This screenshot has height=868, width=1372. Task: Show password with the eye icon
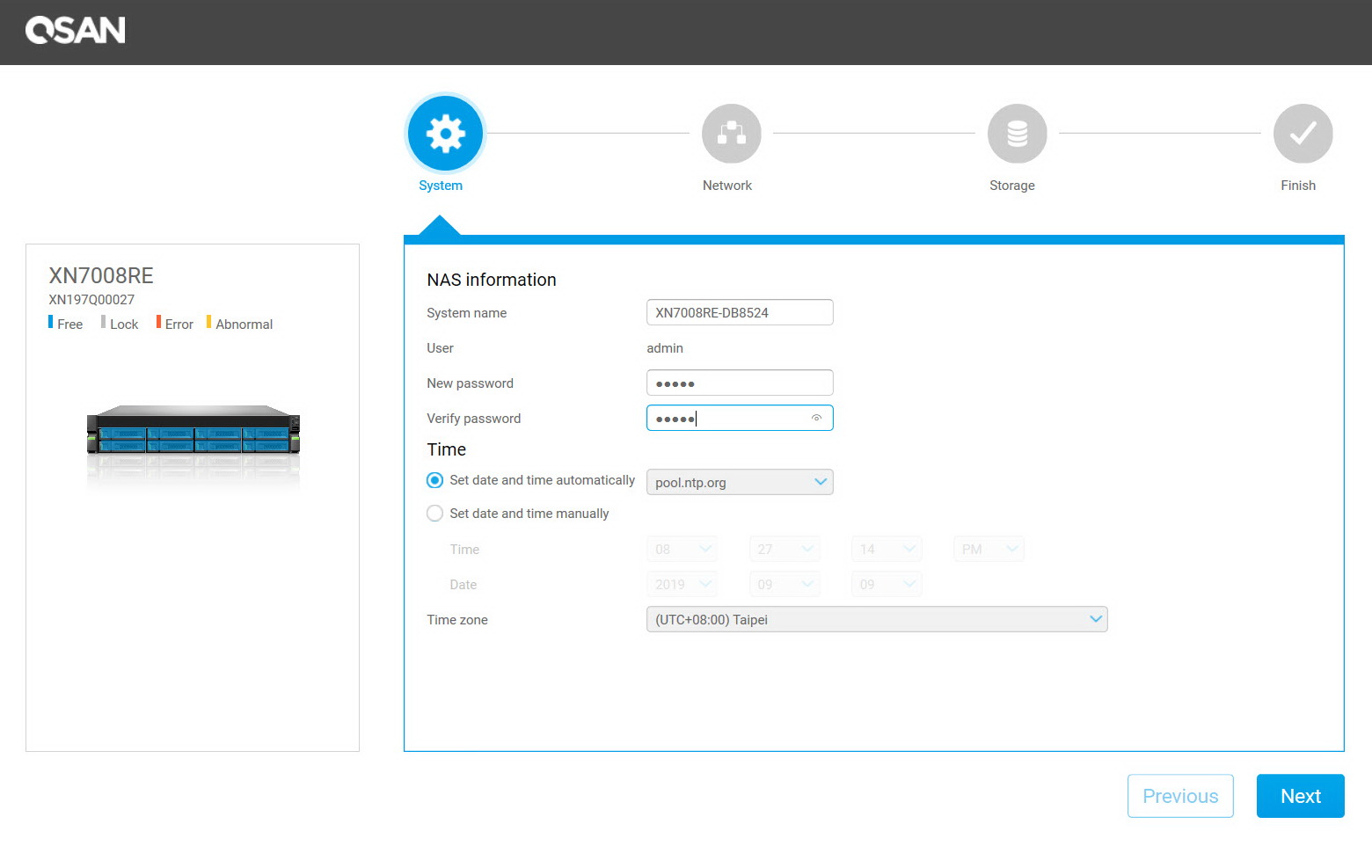point(816,418)
